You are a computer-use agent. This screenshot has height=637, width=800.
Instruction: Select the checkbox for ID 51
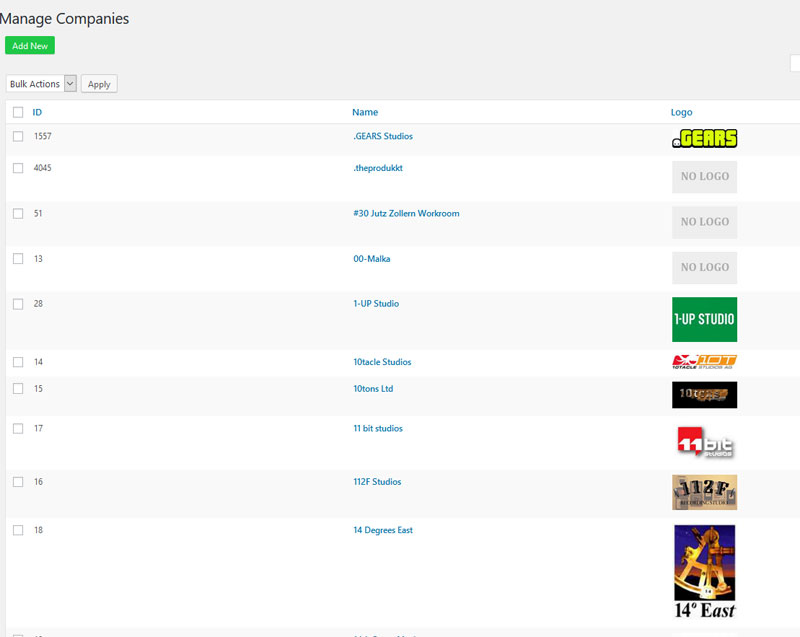(x=18, y=213)
